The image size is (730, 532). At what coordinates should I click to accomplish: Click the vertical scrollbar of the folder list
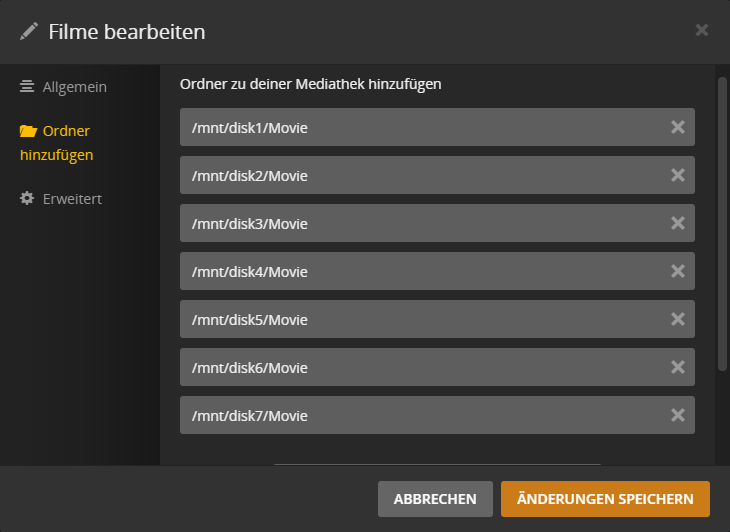click(x=722, y=224)
